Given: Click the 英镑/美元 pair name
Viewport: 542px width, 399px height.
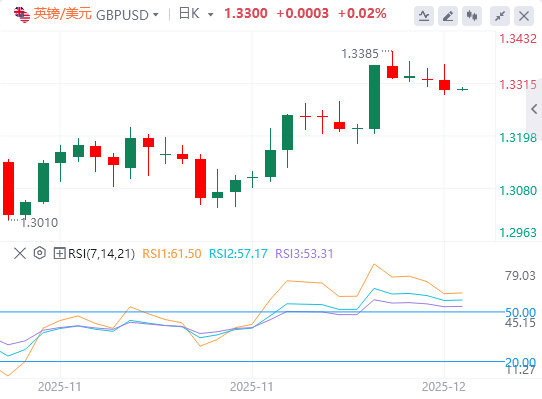Looking at the screenshot, I should coord(63,14).
